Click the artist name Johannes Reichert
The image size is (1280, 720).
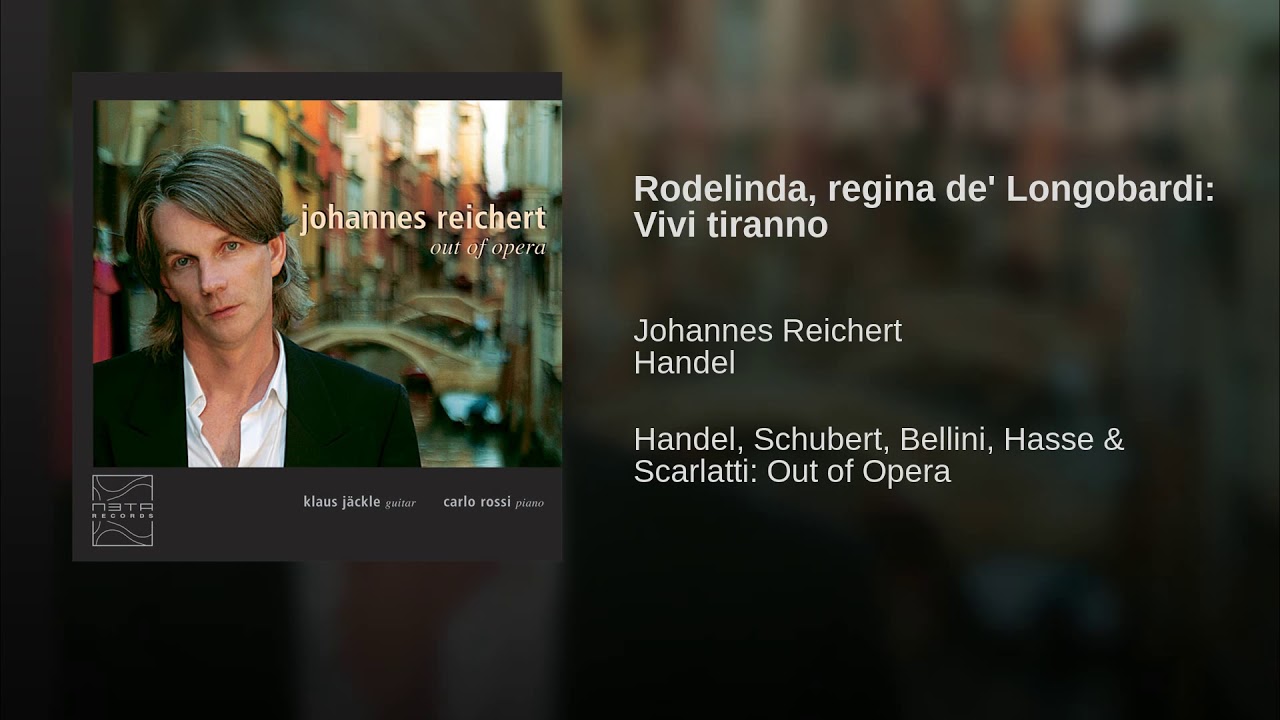(768, 331)
